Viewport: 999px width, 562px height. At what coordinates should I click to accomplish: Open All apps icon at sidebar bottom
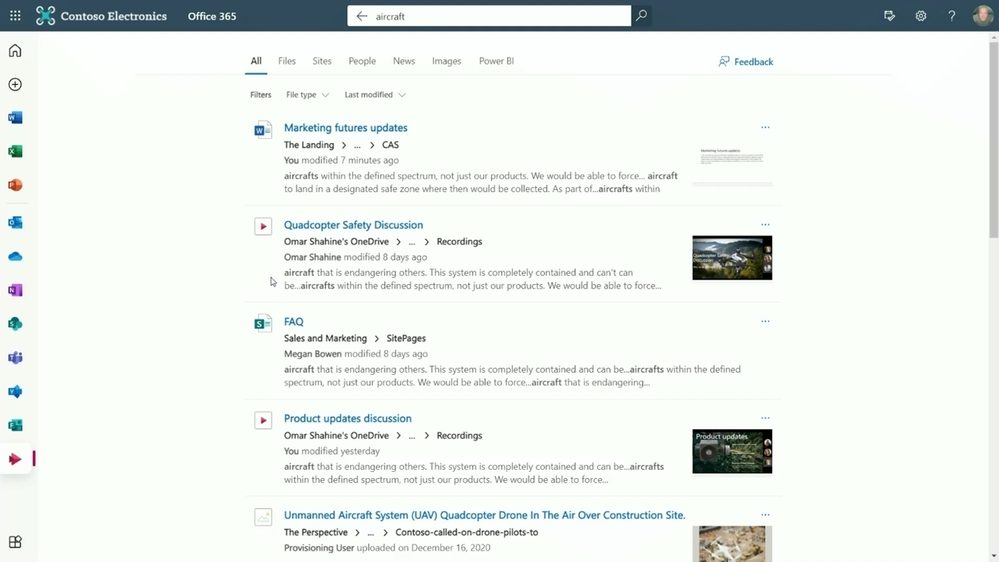pyautogui.click(x=15, y=542)
